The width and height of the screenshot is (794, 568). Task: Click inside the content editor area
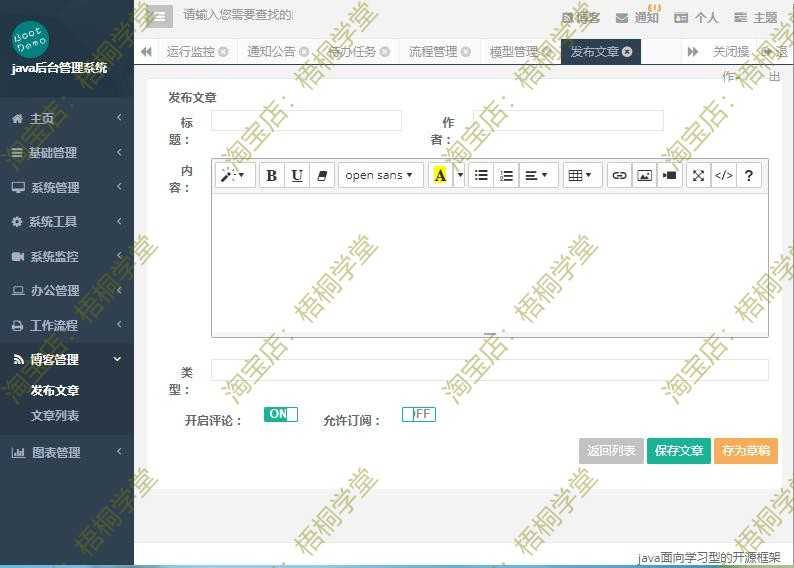[490, 263]
